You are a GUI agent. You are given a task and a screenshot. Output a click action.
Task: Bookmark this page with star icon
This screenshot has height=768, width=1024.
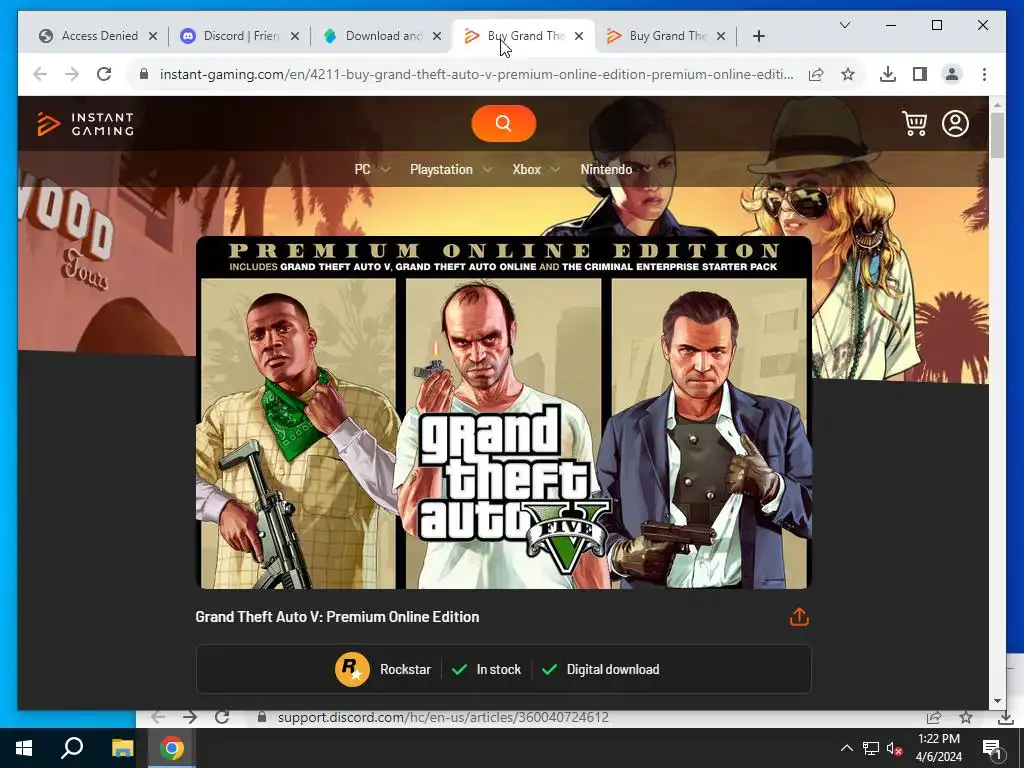[848, 74]
